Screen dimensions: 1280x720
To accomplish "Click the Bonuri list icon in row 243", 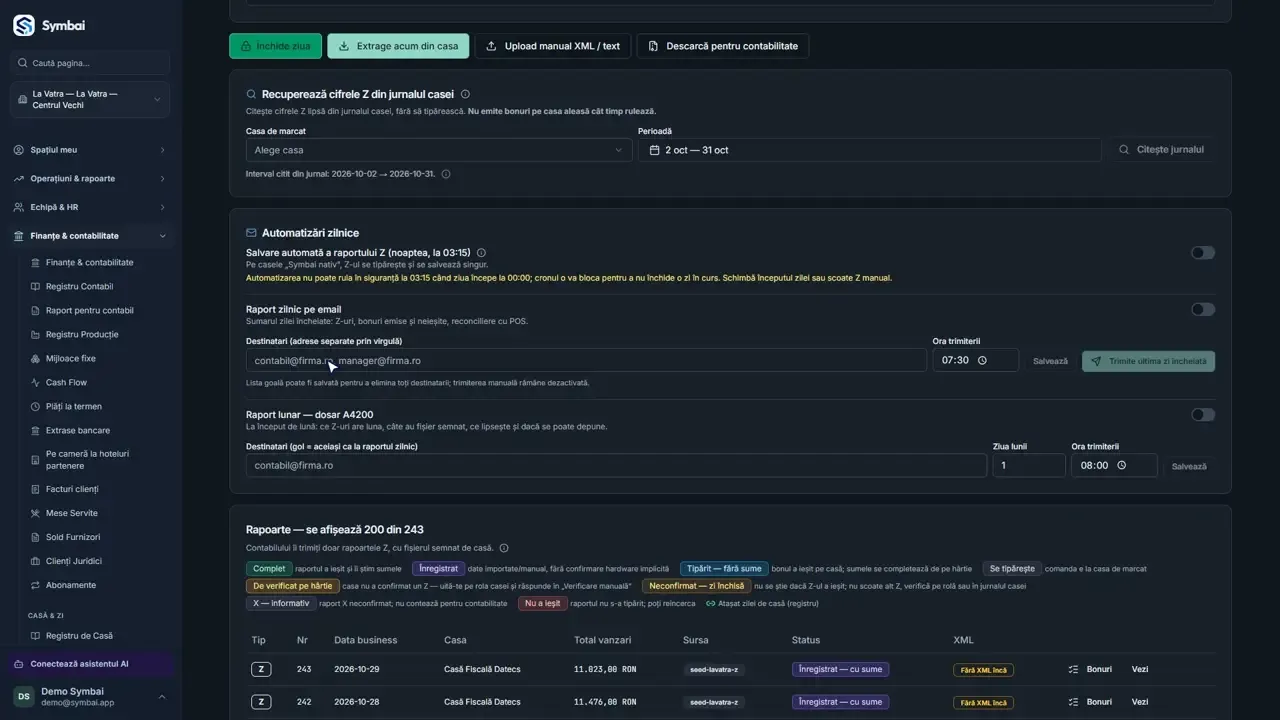I will (x=1073, y=669).
